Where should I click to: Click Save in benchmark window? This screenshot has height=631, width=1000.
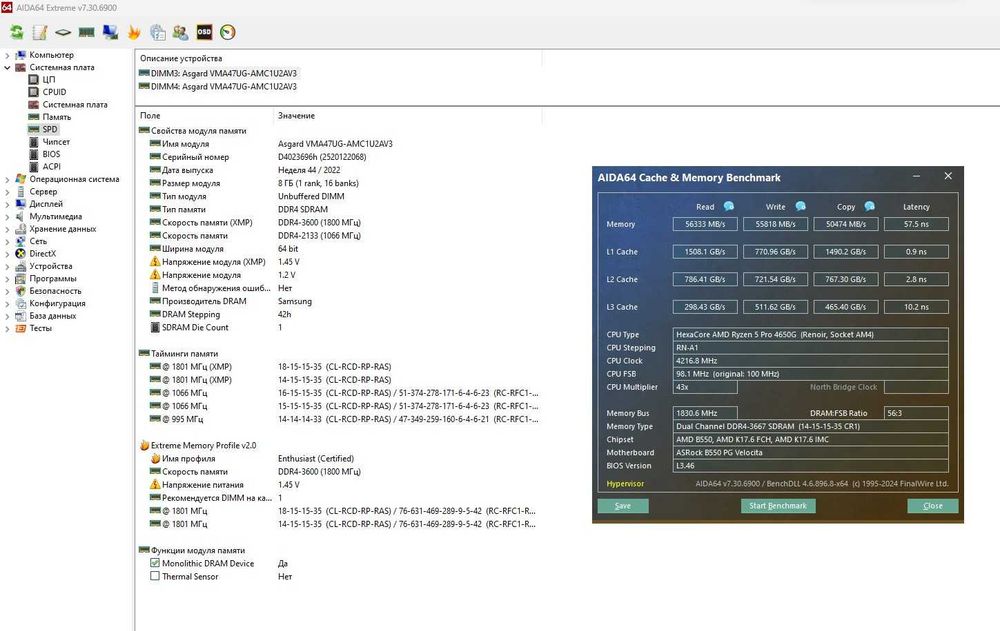[x=623, y=506]
